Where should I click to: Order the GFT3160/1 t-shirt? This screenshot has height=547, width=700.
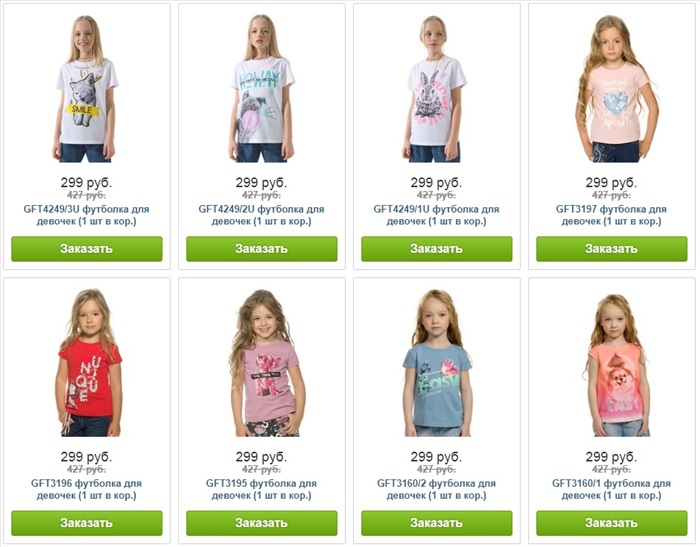(612, 523)
